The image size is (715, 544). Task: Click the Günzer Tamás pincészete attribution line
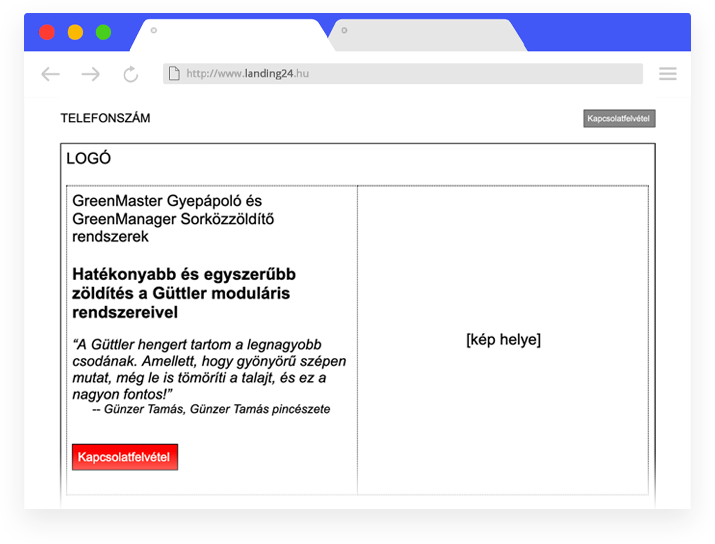[x=211, y=409]
